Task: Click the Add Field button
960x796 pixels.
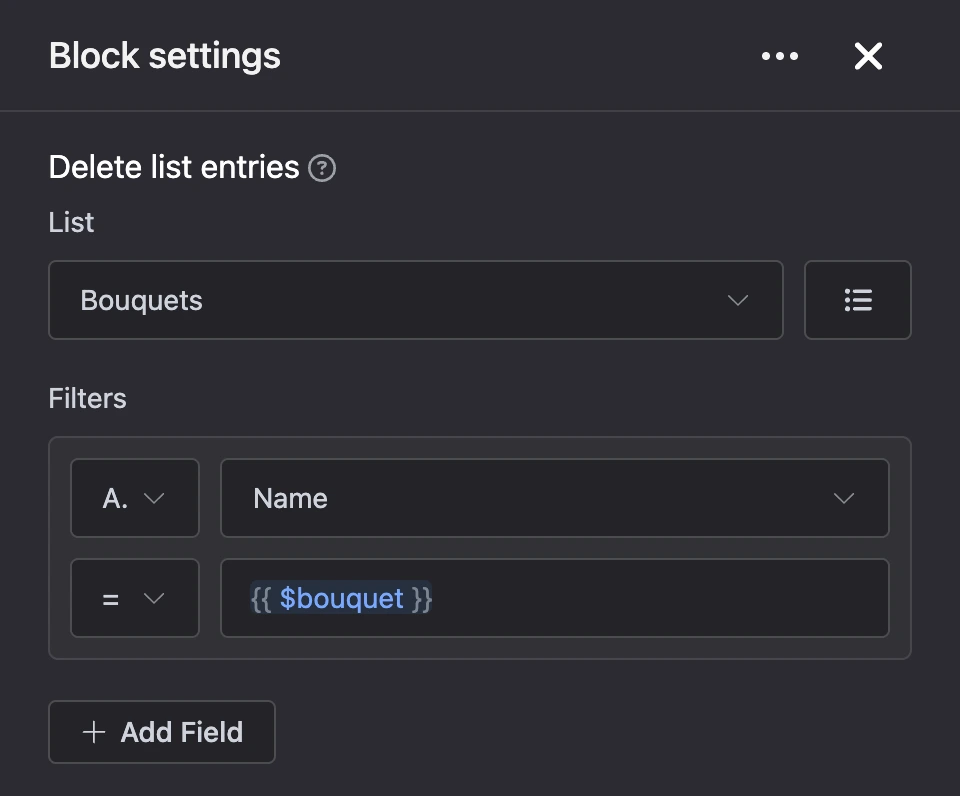Action: click(x=162, y=732)
